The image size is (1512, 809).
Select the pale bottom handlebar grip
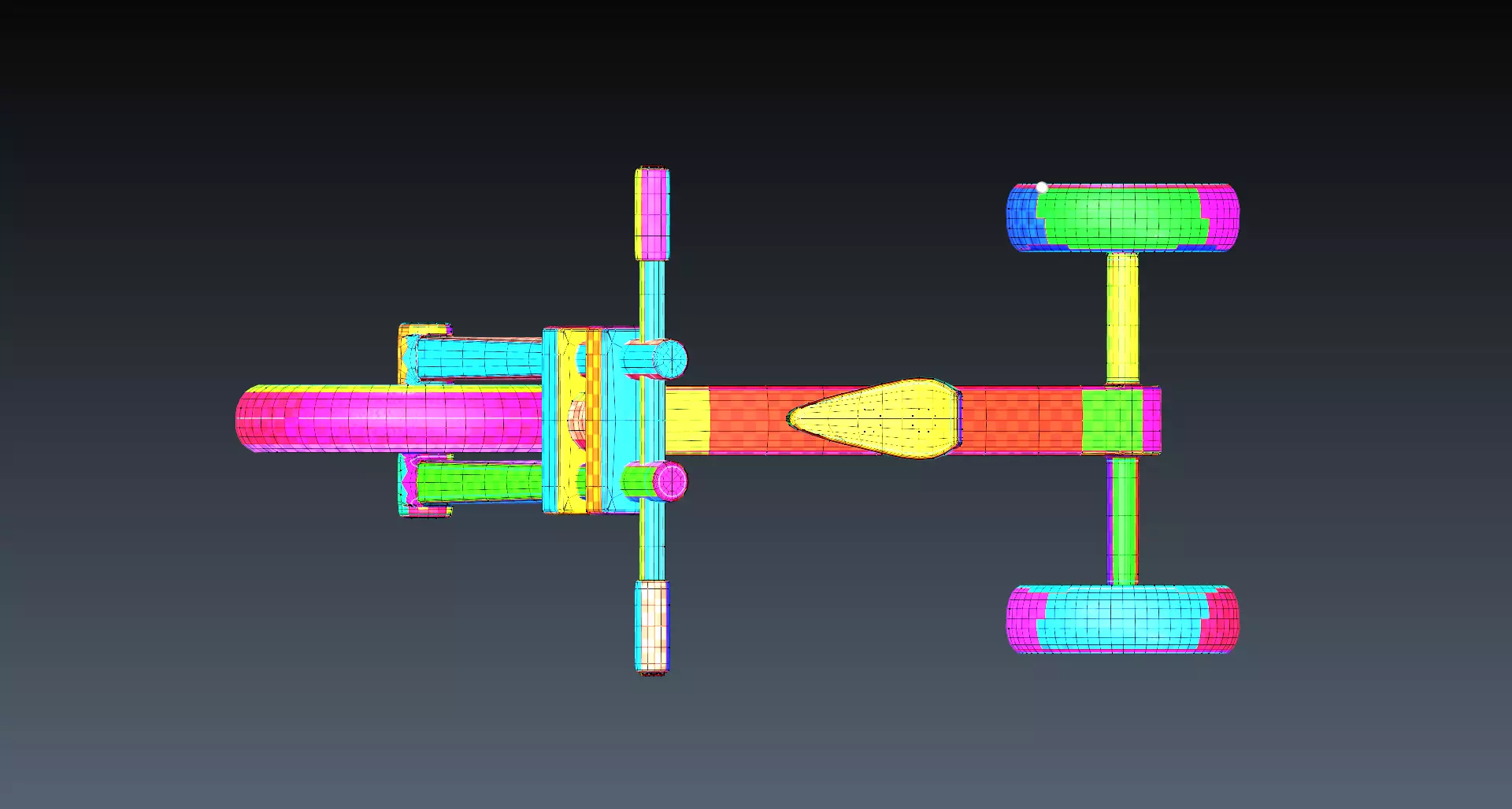tap(652, 626)
